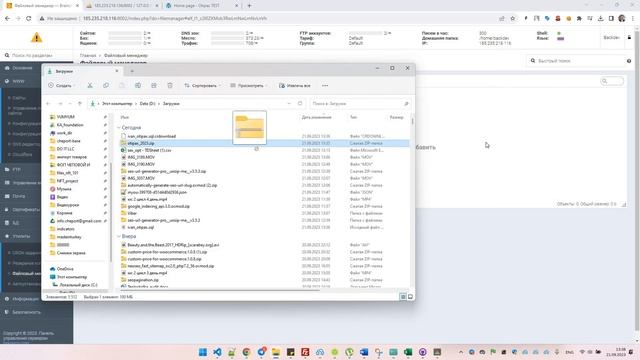Go back with Explorer's back arrow
Viewport: 640px width, 360px height.
(49, 104)
